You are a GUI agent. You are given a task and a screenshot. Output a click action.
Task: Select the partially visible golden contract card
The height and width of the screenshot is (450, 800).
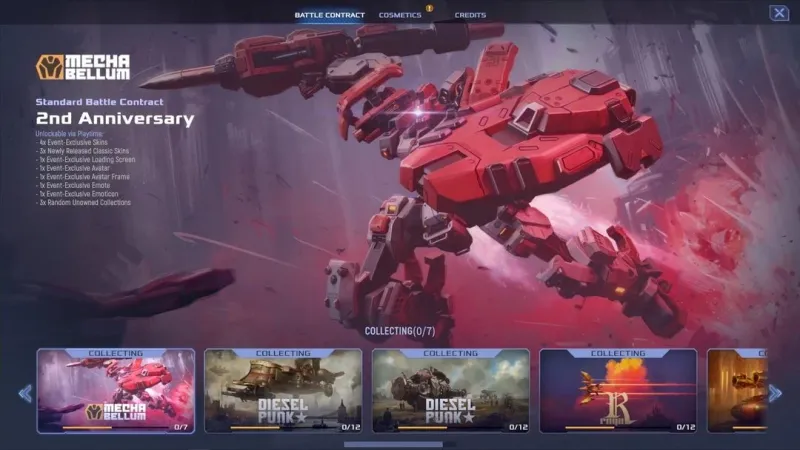[737, 391]
